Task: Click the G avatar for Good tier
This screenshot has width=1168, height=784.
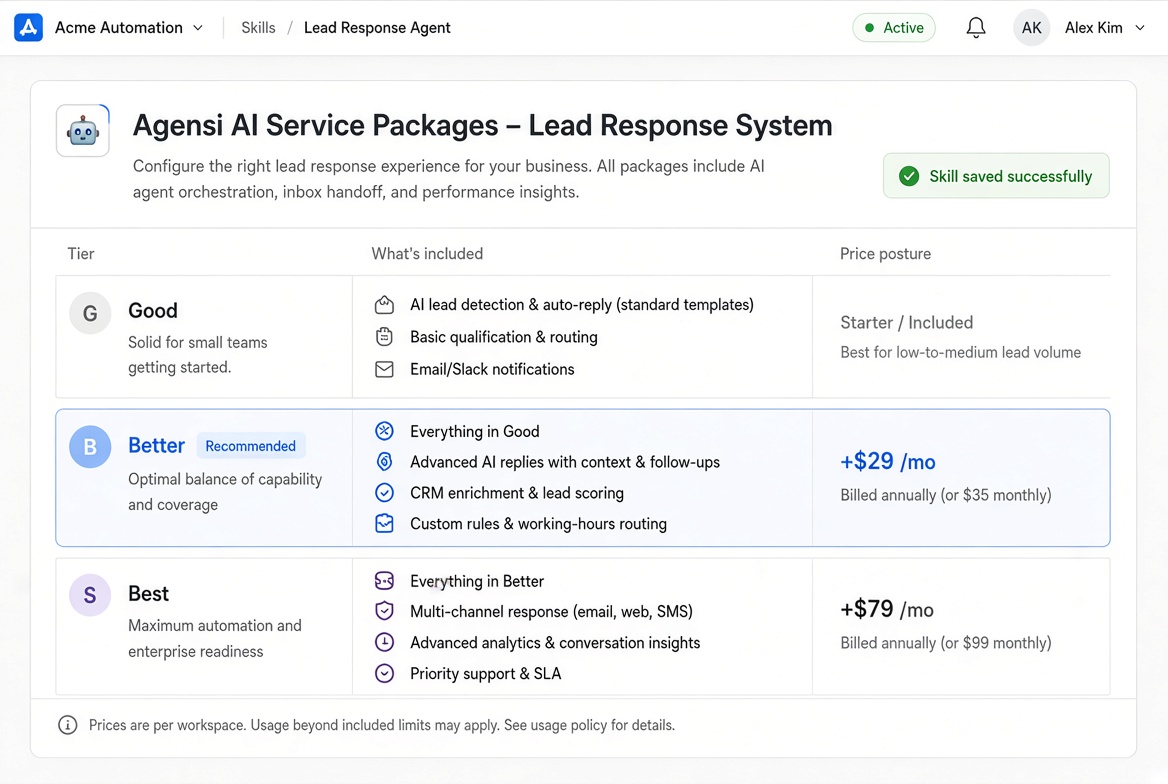Action: pyautogui.click(x=90, y=313)
